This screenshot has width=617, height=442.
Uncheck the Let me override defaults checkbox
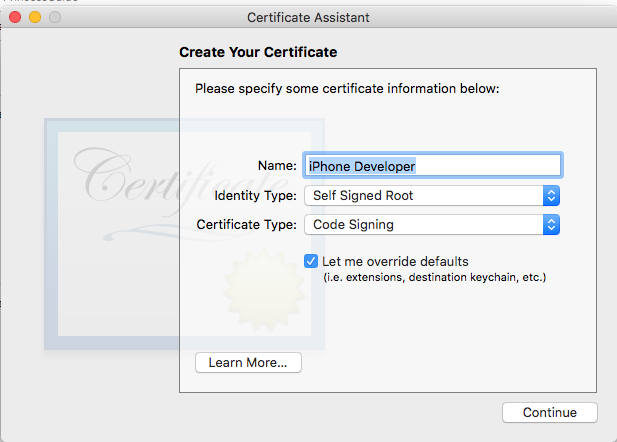tap(311, 261)
